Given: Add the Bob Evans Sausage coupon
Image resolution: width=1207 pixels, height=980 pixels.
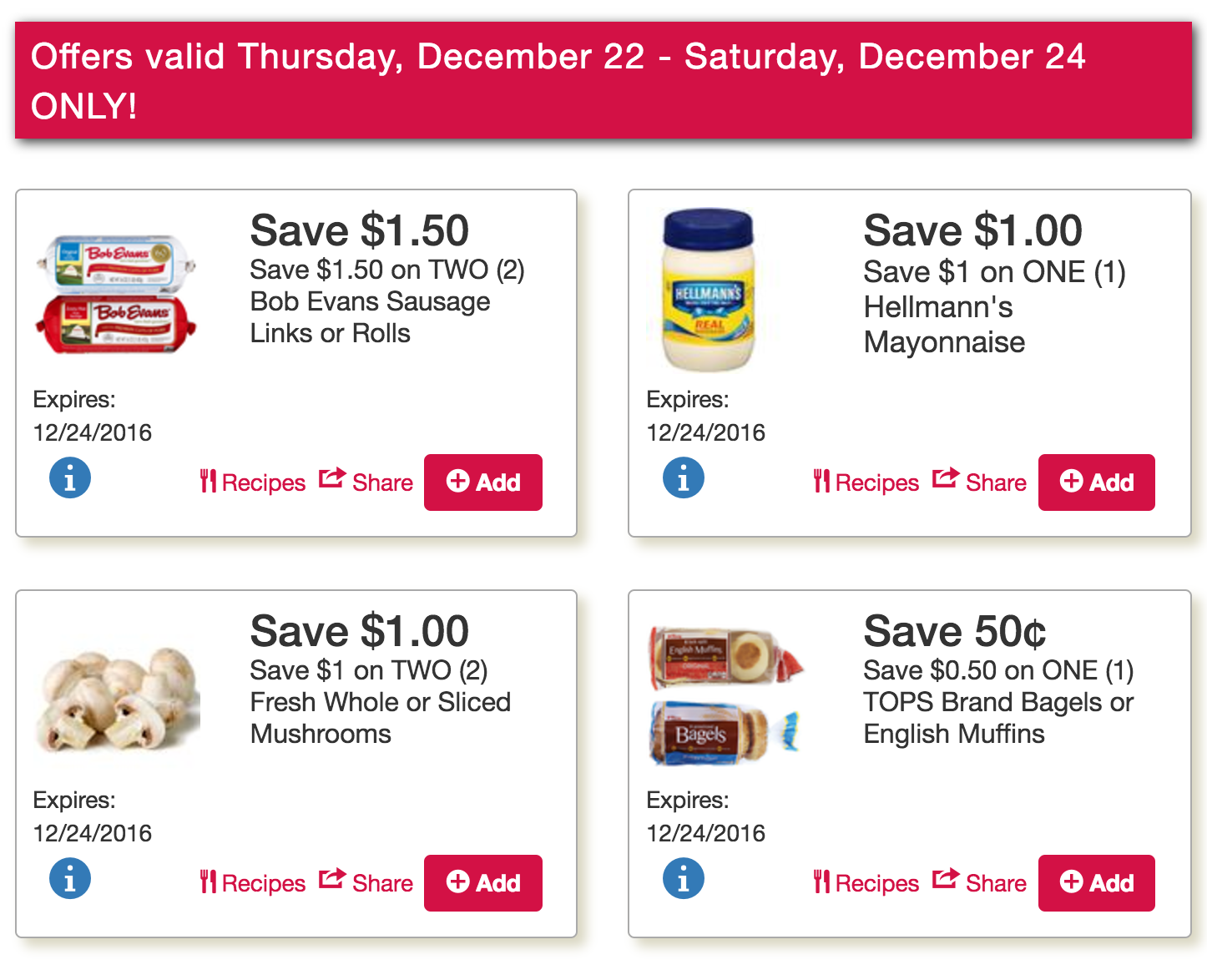Looking at the screenshot, I should 483,482.
